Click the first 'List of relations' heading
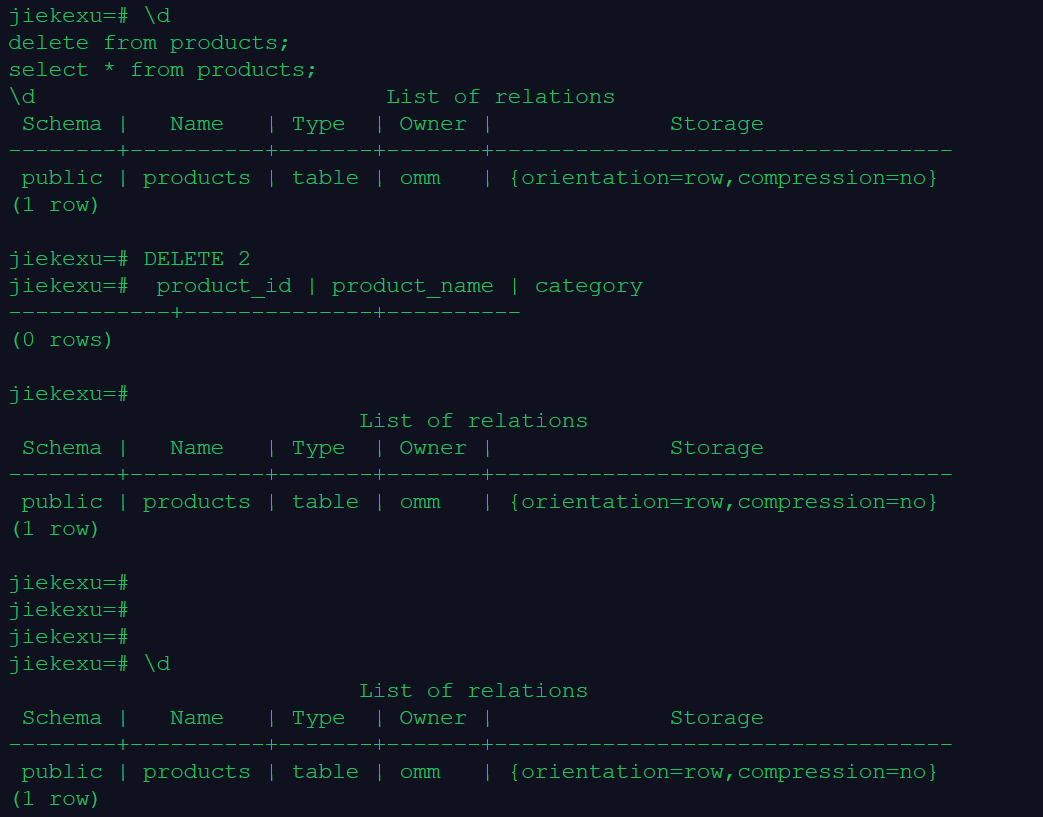 [x=500, y=97]
